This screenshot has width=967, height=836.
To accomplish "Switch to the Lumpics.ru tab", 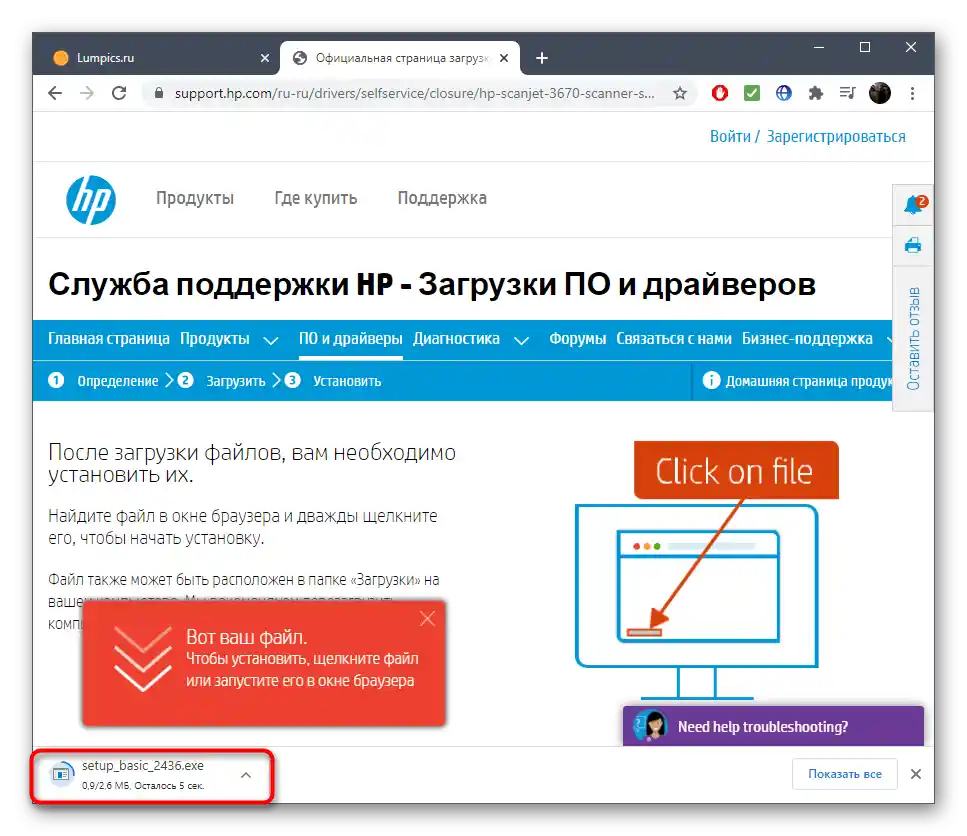I will [155, 58].
